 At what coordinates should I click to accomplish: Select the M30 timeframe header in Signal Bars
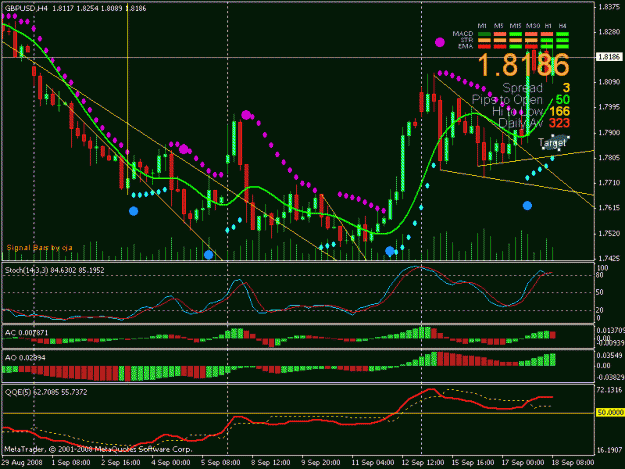click(x=533, y=26)
